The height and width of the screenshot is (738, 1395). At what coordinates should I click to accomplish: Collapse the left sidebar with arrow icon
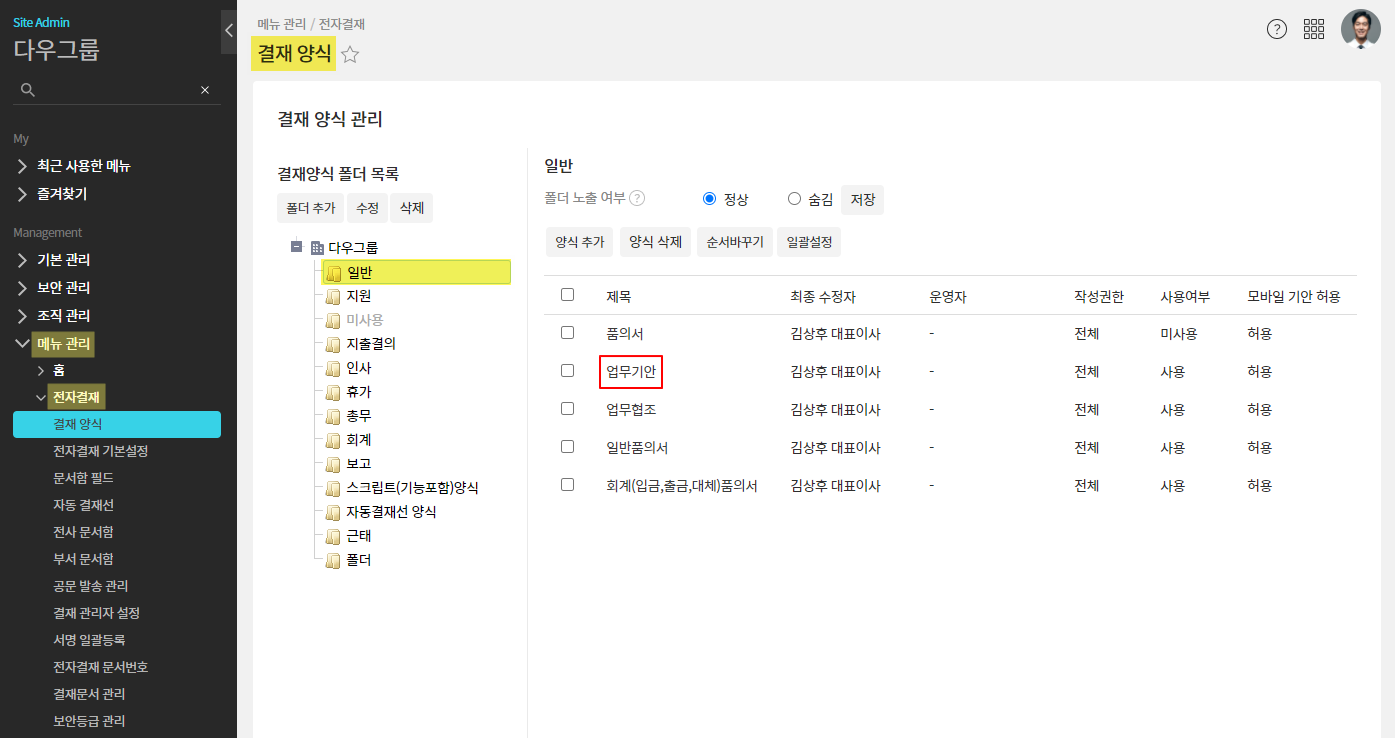pos(228,31)
